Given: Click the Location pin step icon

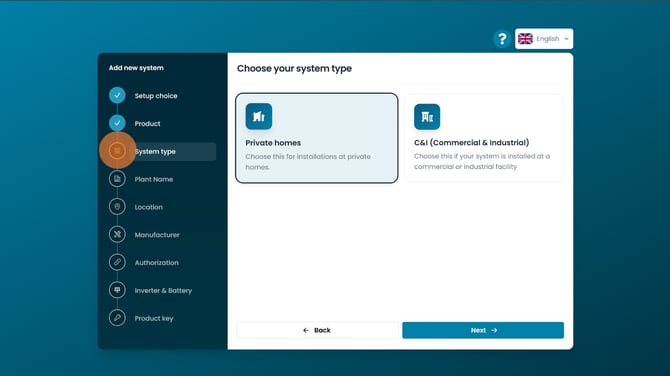Looking at the screenshot, I should click(117, 207).
